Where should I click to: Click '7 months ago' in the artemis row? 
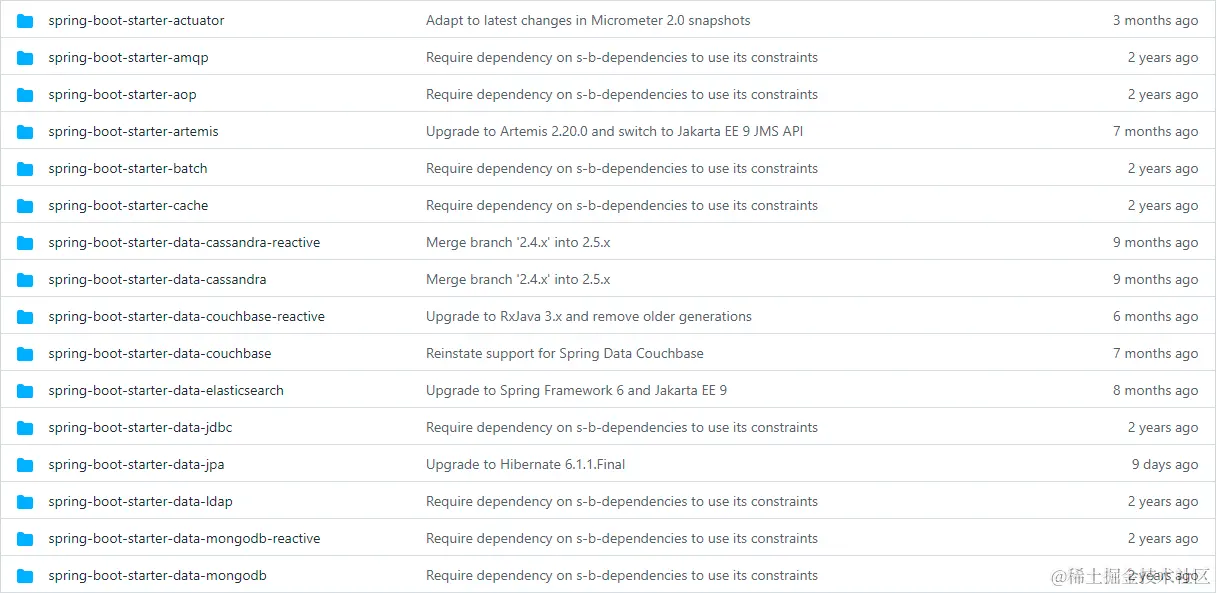coord(1155,132)
